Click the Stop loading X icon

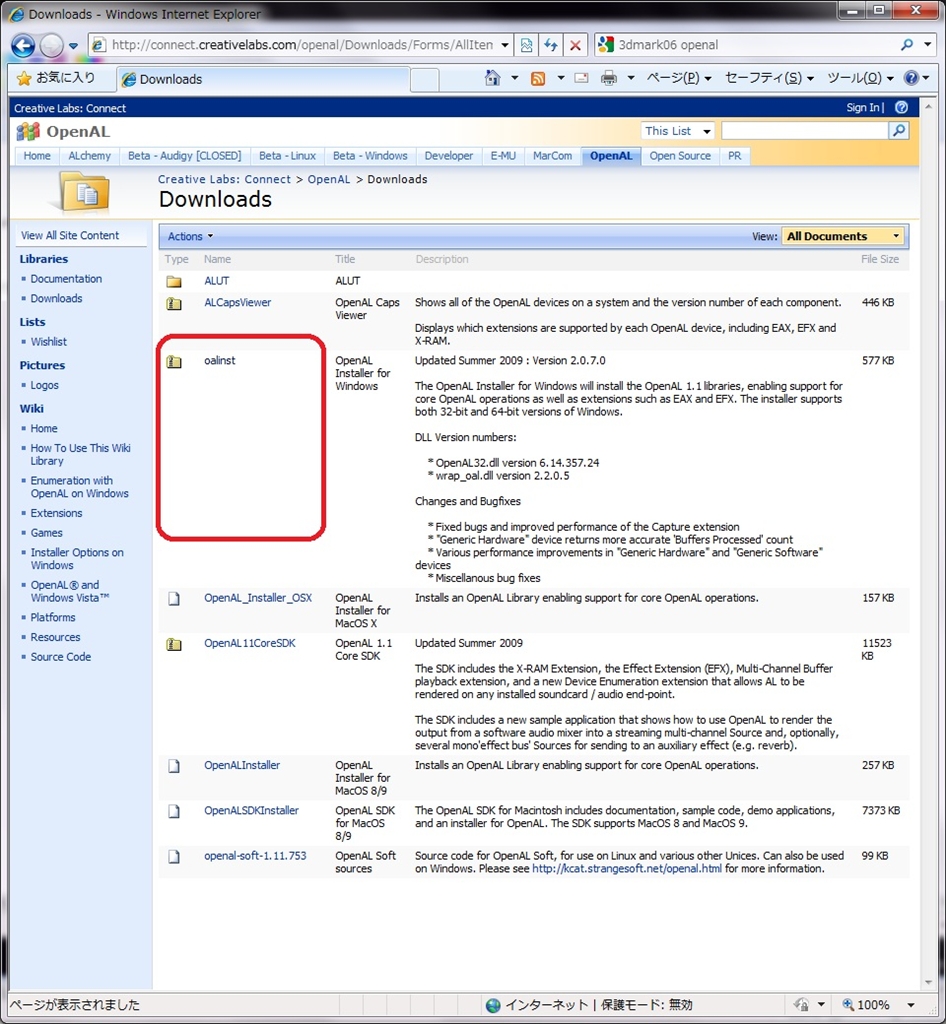(575, 45)
